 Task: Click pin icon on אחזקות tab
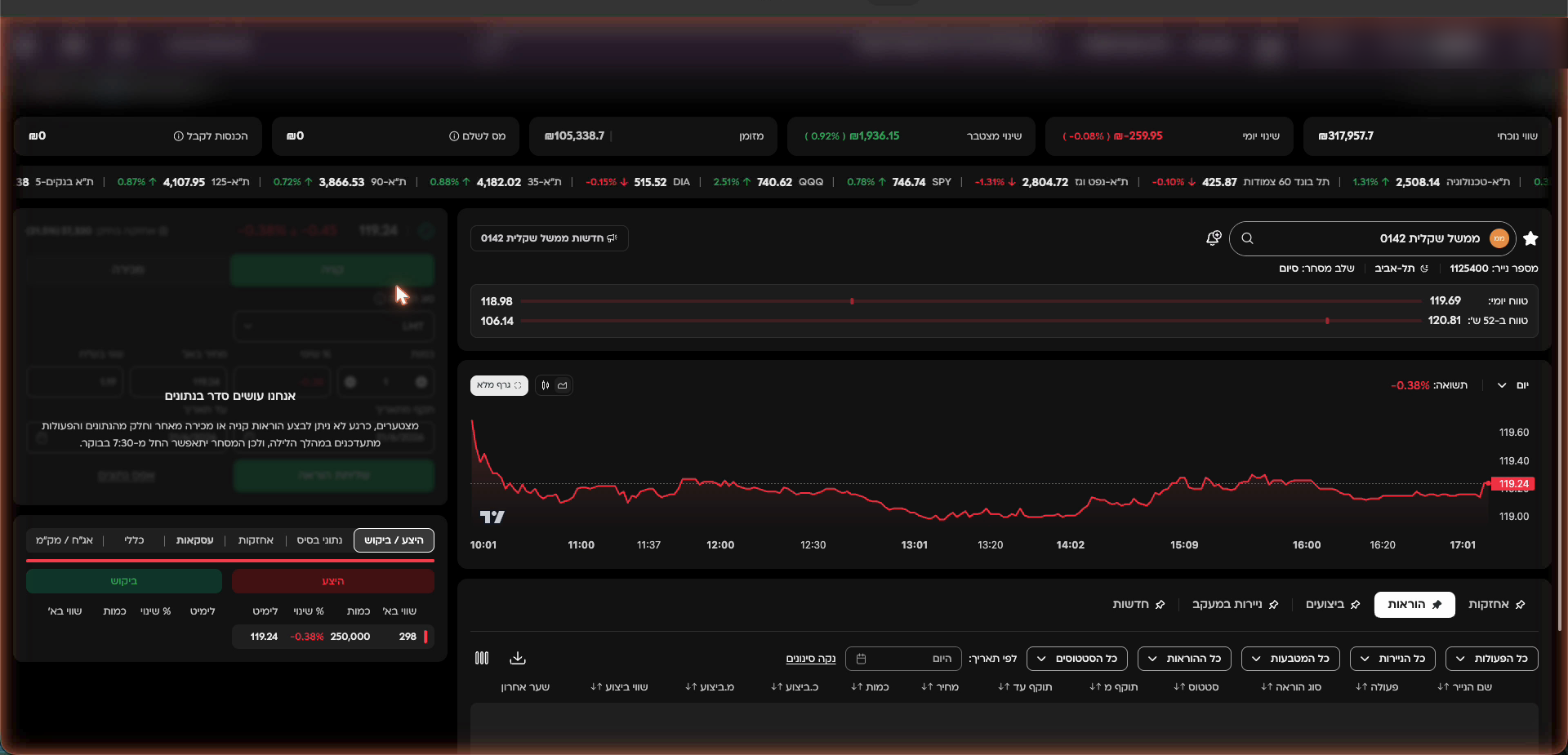coord(1520,605)
